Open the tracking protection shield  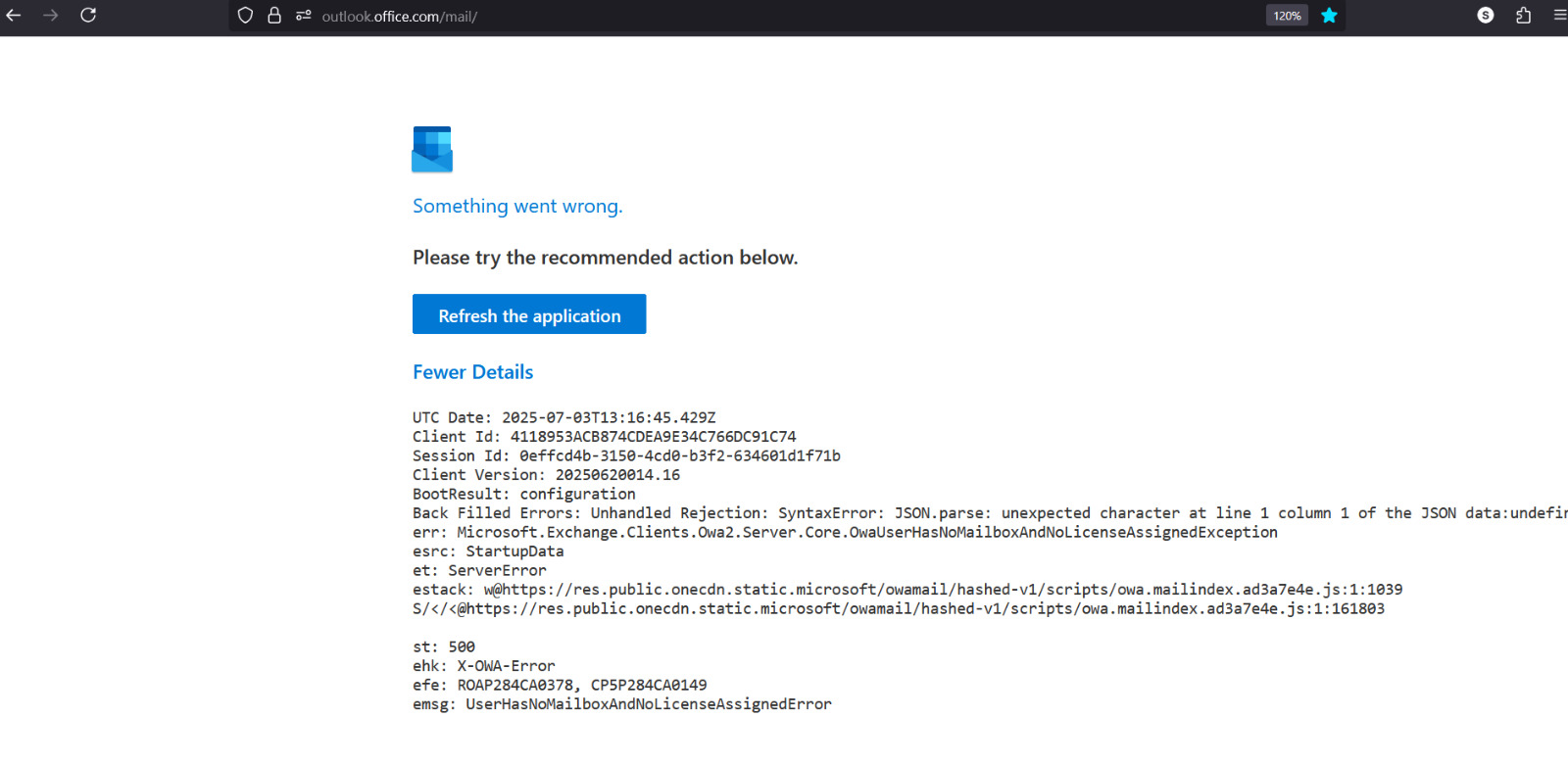[x=246, y=16]
